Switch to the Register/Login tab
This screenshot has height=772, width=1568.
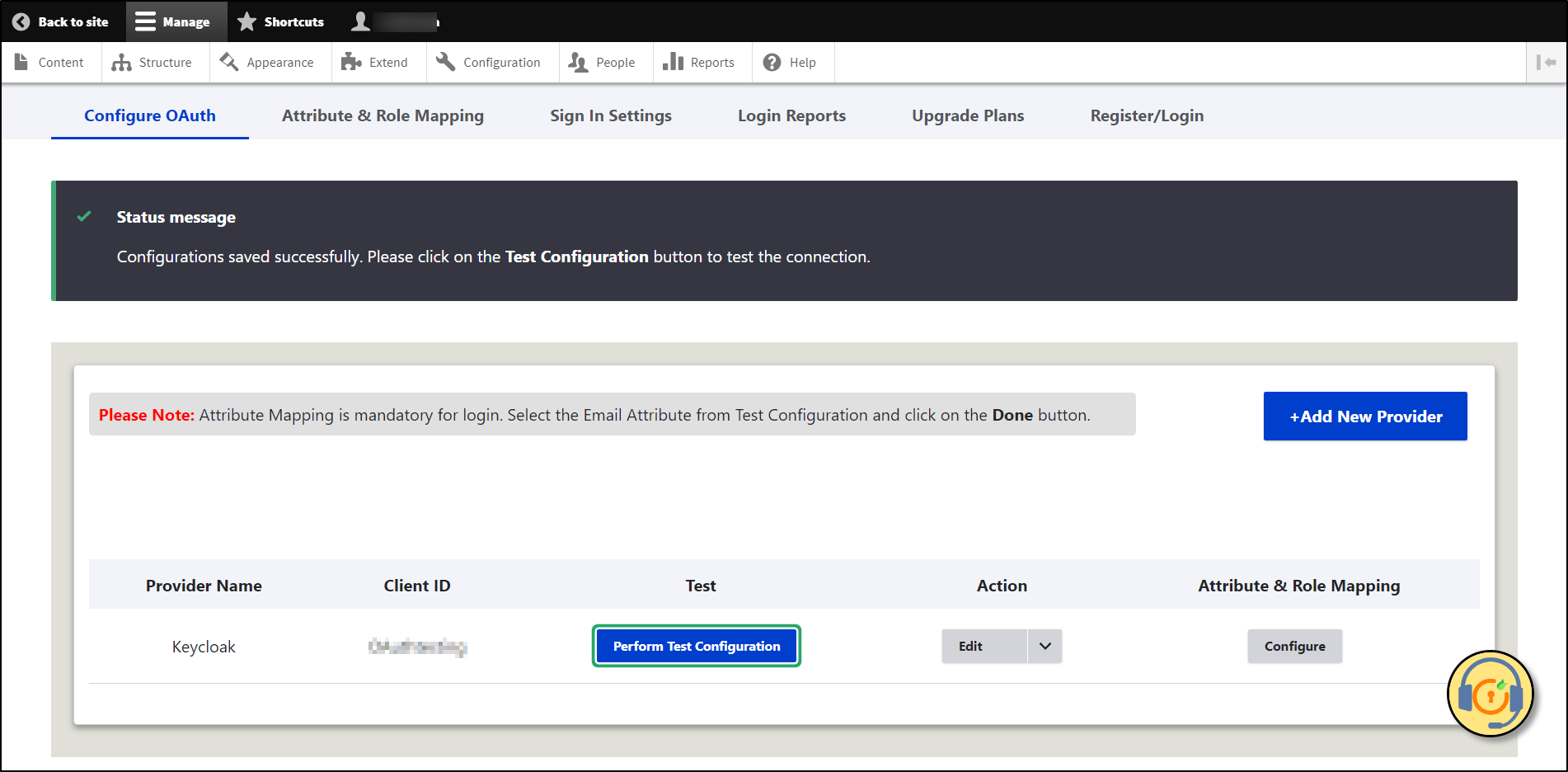1147,115
